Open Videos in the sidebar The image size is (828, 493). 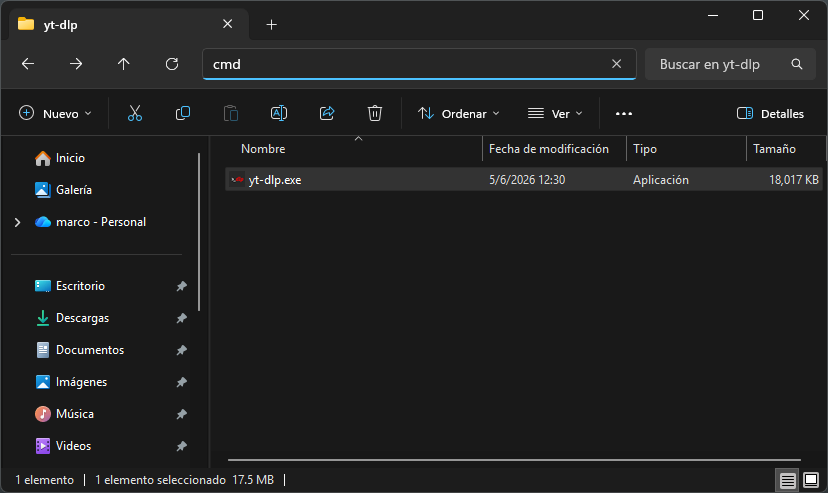(63, 445)
